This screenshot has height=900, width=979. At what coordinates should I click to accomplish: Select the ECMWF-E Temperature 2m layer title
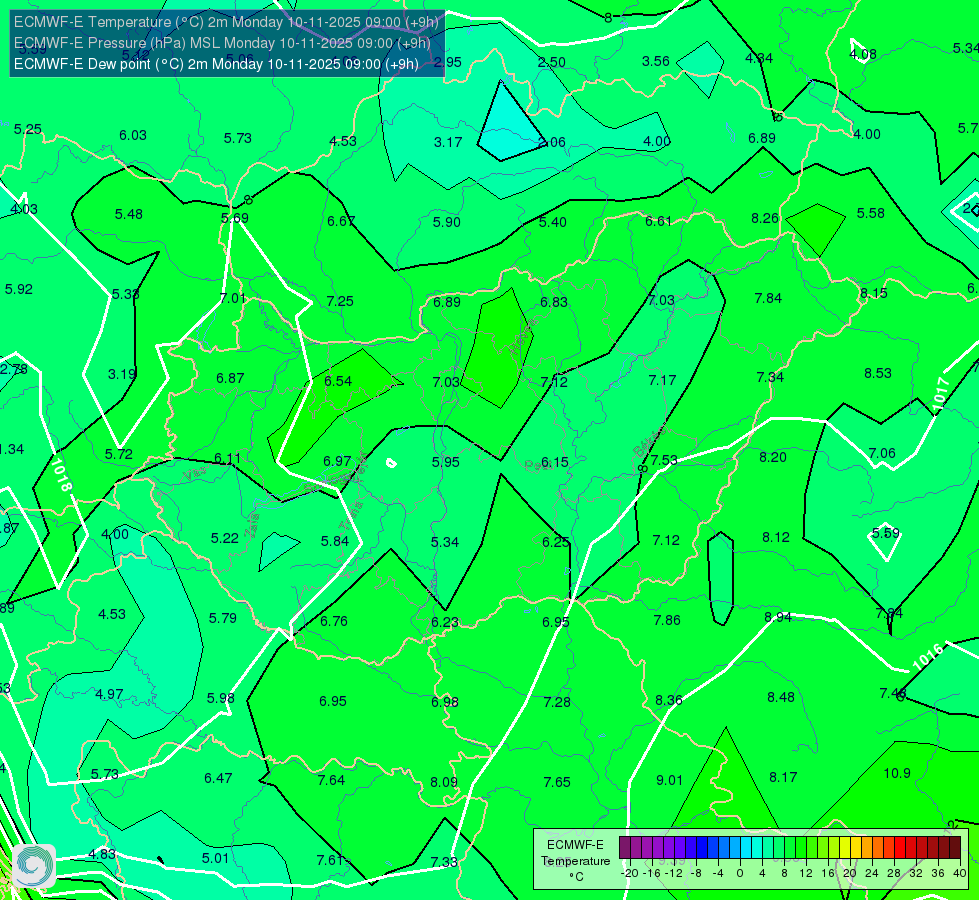(226, 22)
